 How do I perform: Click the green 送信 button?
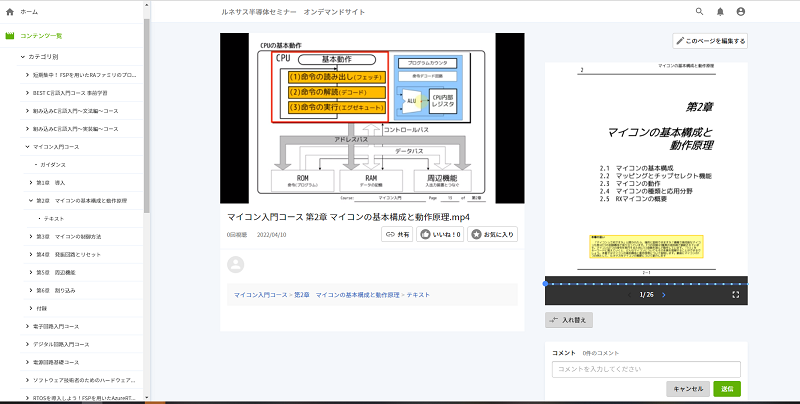tap(727, 389)
